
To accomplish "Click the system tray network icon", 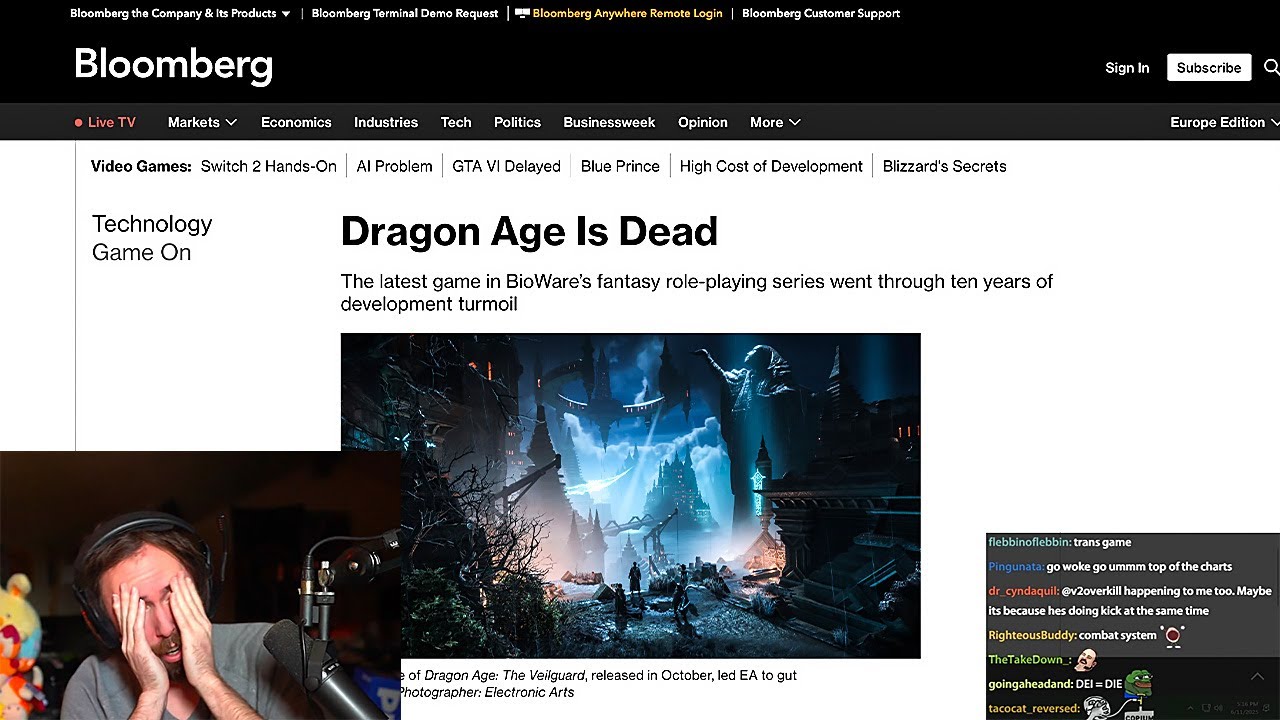I will (x=1207, y=708).
